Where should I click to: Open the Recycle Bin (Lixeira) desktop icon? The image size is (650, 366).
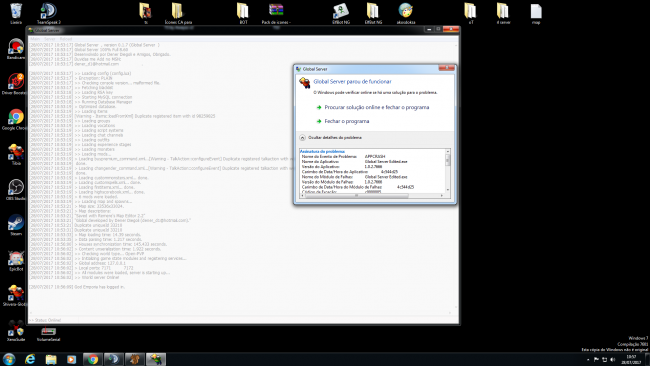(x=16, y=13)
